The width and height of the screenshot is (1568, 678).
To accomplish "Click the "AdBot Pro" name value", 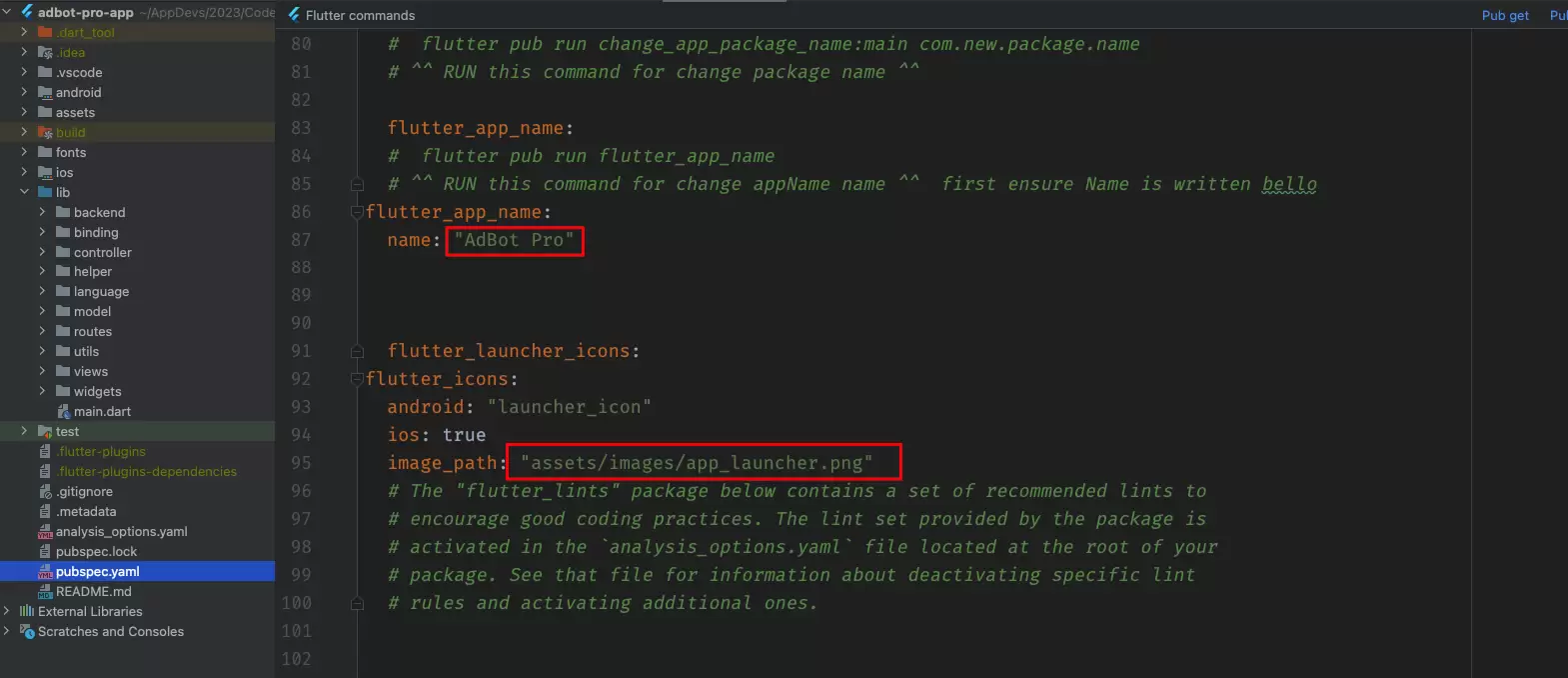I will pyautogui.click(x=514, y=240).
